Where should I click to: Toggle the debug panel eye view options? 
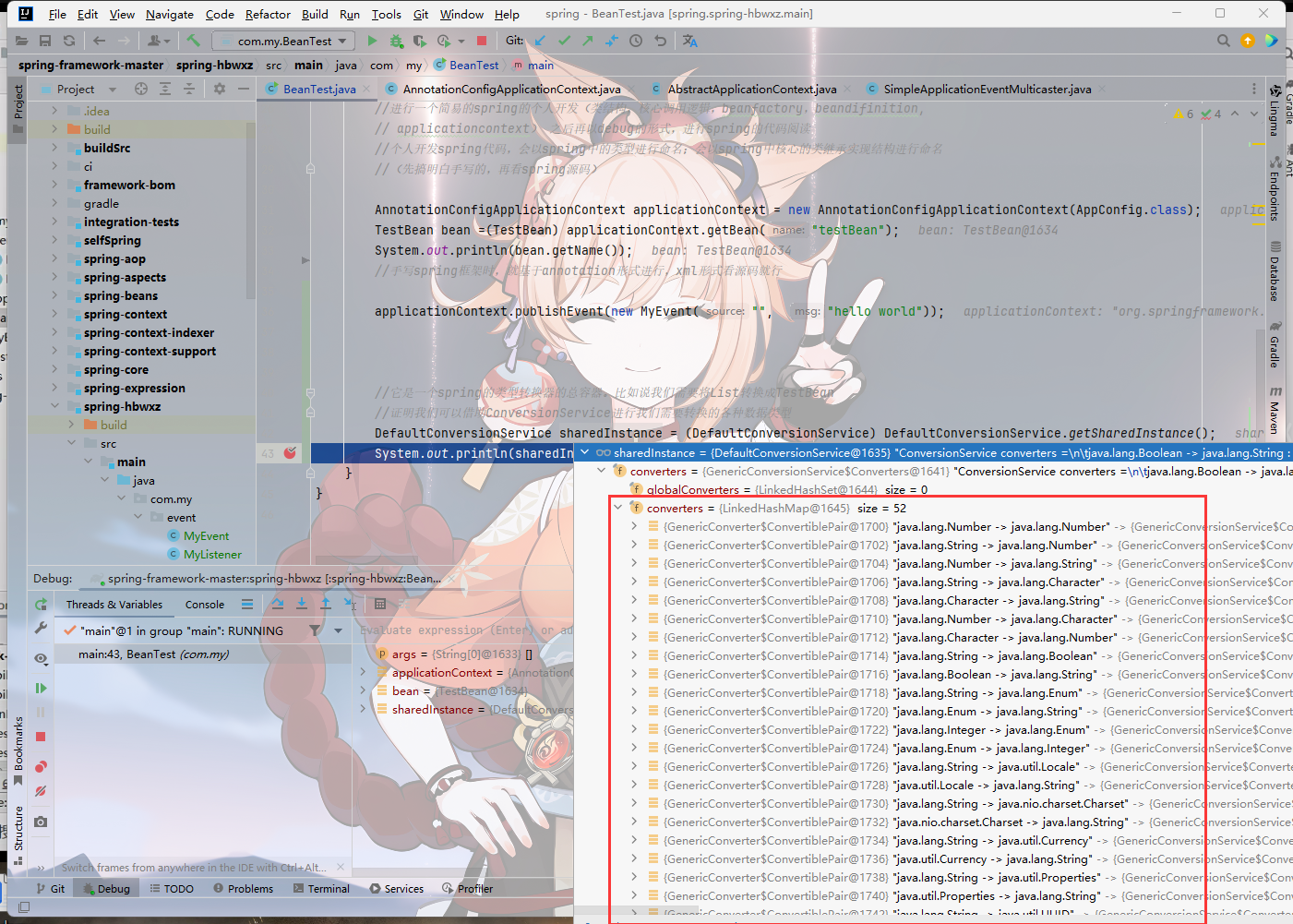(x=41, y=658)
